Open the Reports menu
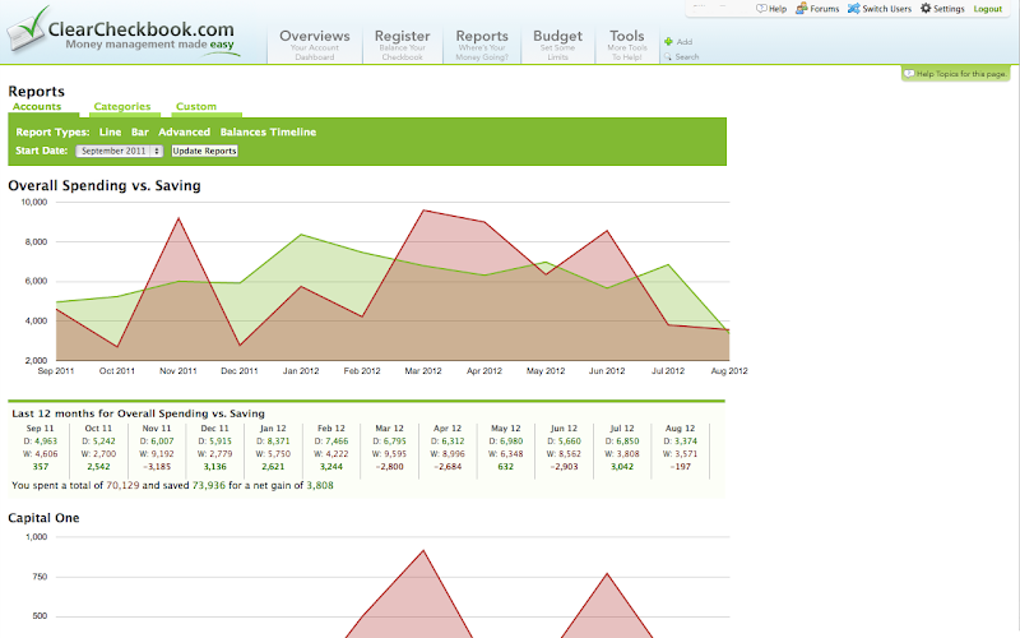 pos(482,44)
